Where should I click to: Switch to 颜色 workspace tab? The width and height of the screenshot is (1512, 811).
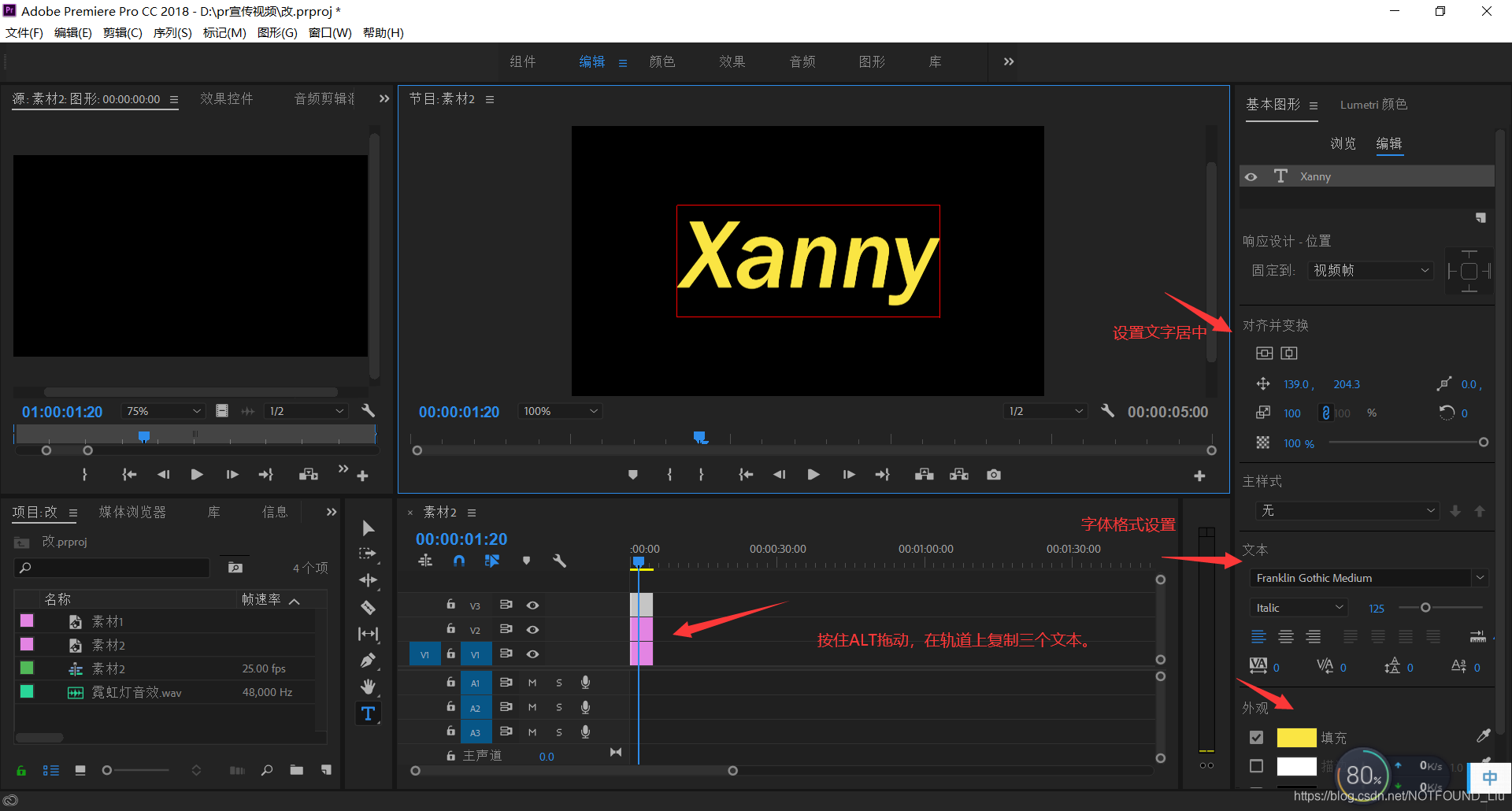662,61
